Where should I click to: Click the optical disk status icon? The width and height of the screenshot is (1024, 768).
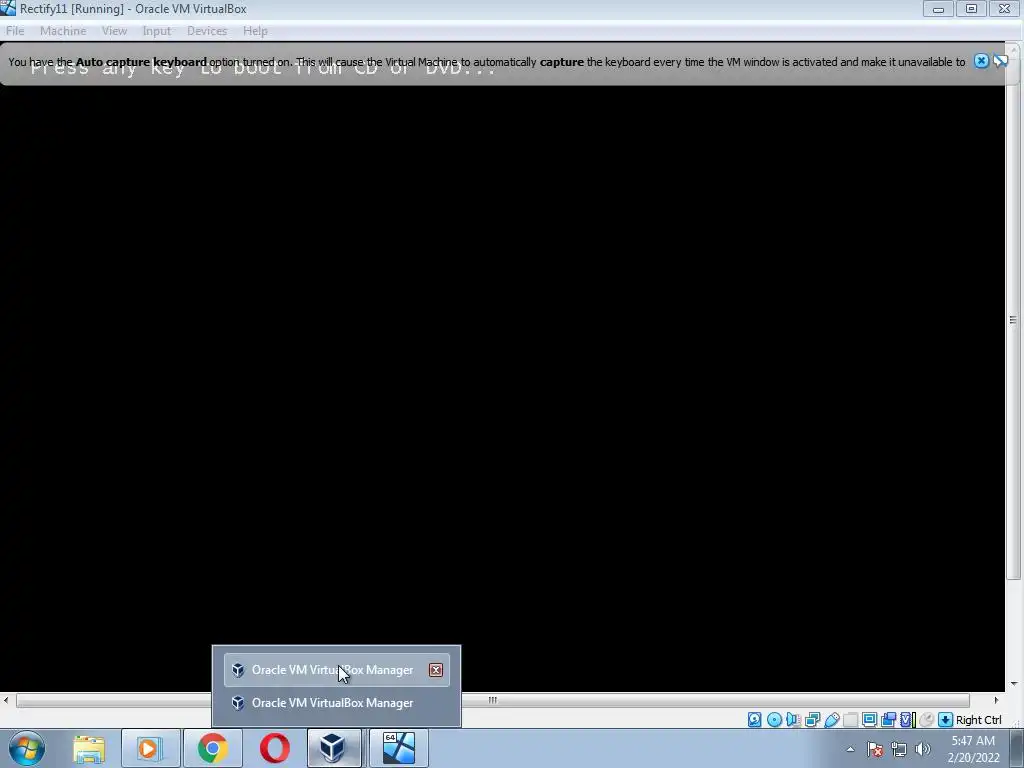775,720
